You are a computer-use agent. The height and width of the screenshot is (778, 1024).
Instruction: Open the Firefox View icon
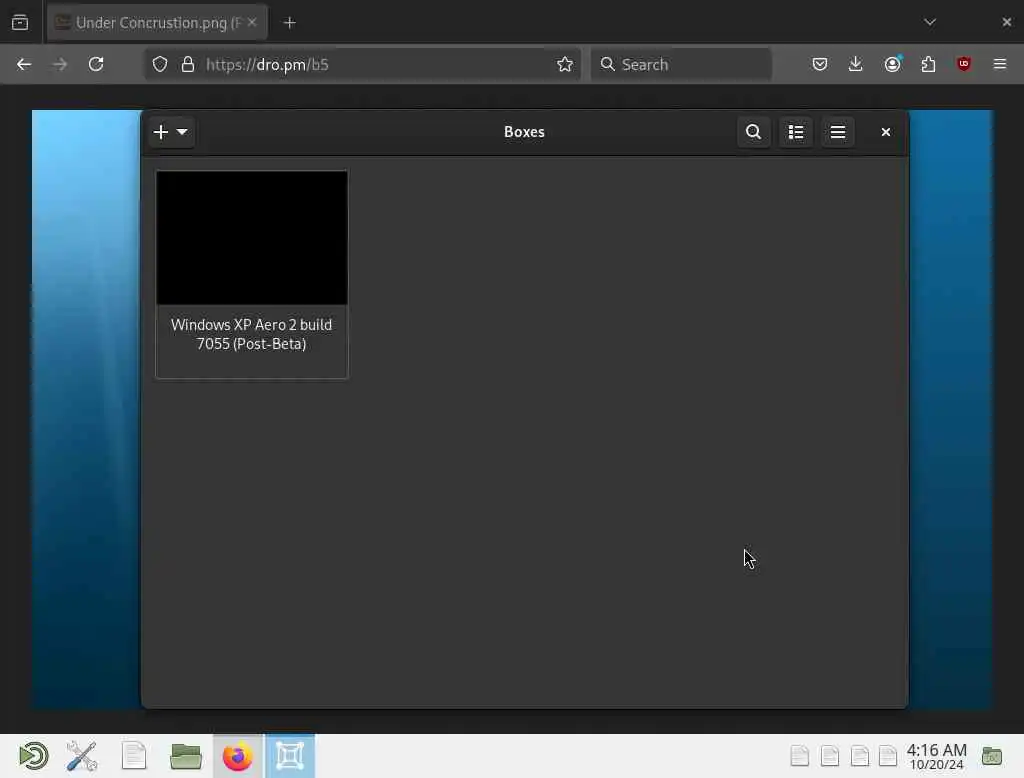tap(20, 23)
